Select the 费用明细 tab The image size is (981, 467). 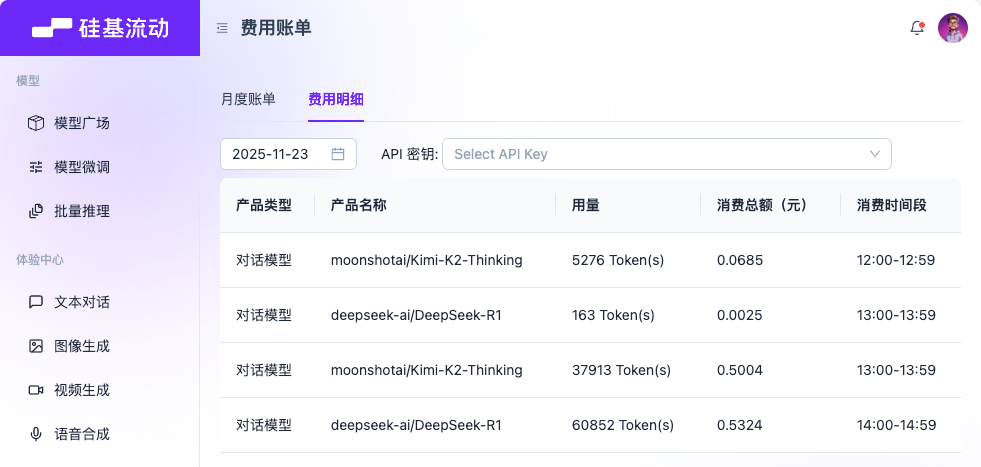click(x=335, y=99)
